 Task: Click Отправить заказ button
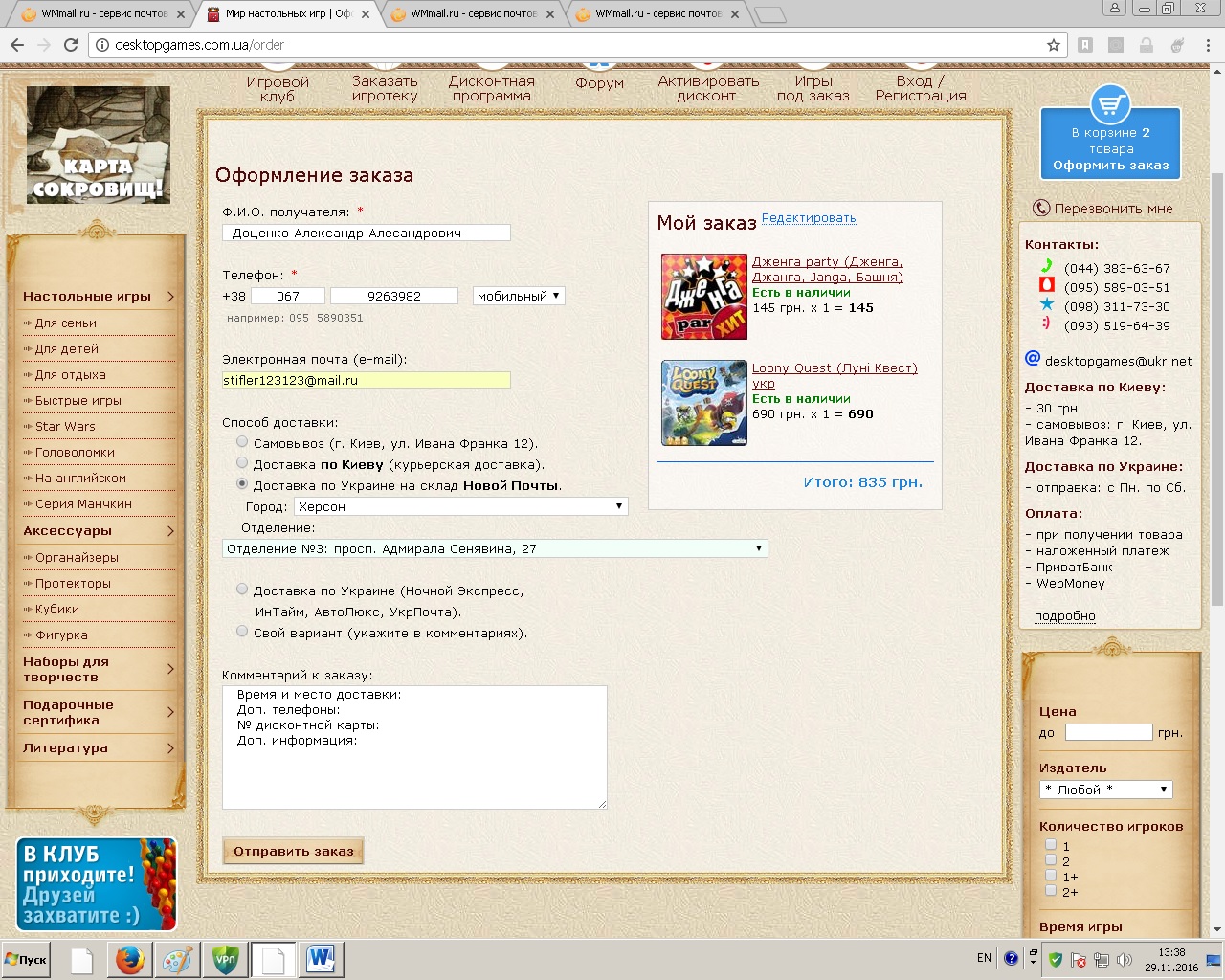(x=293, y=851)
